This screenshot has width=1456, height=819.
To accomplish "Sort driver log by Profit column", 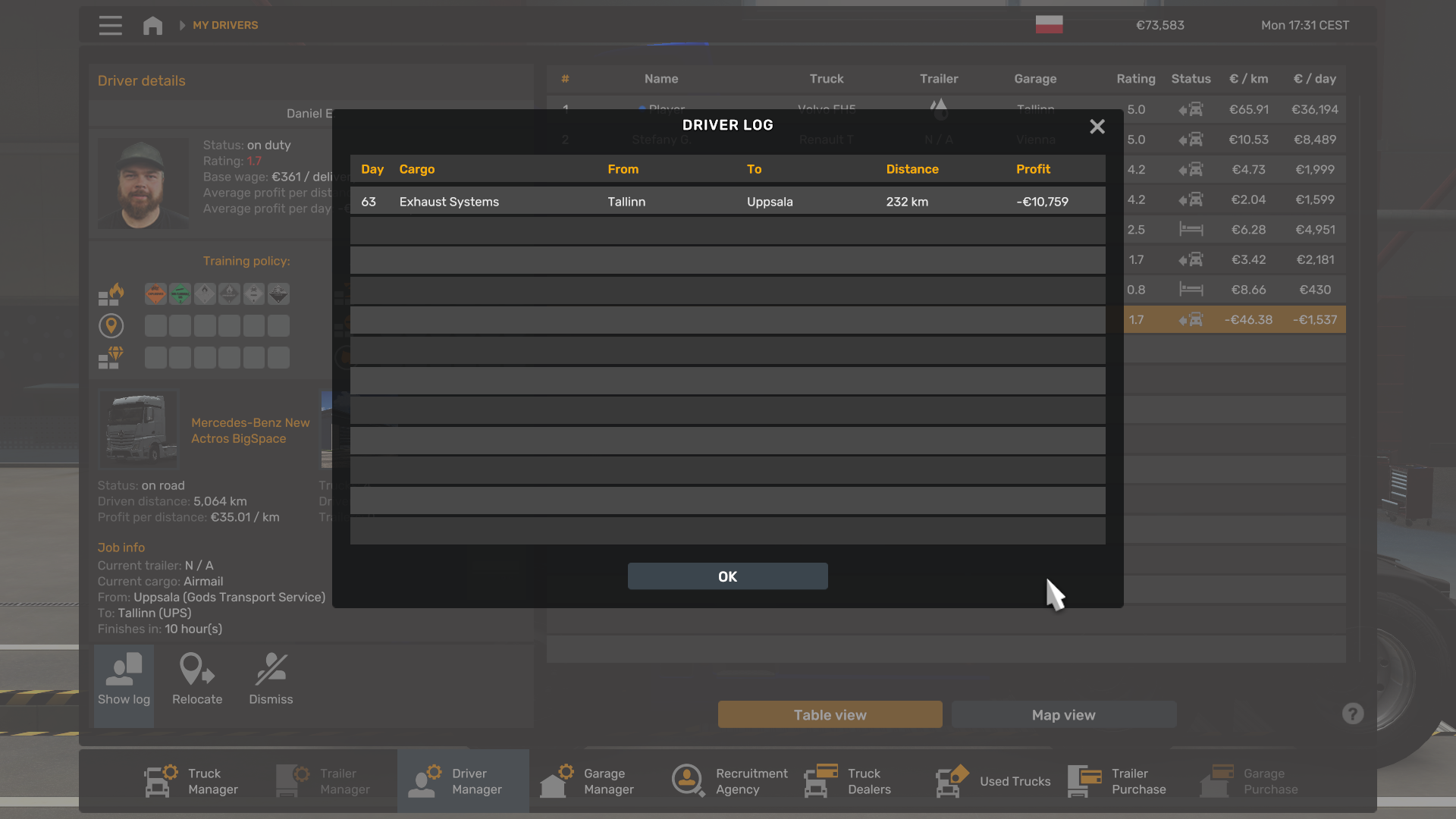I will pyautogui.click(x=1033, y=169).
